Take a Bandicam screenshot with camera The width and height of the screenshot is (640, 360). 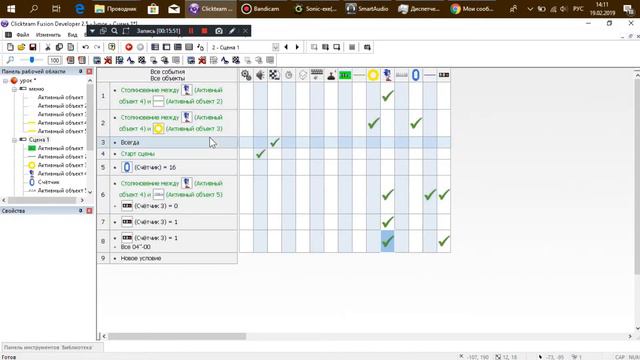point(219,31)
